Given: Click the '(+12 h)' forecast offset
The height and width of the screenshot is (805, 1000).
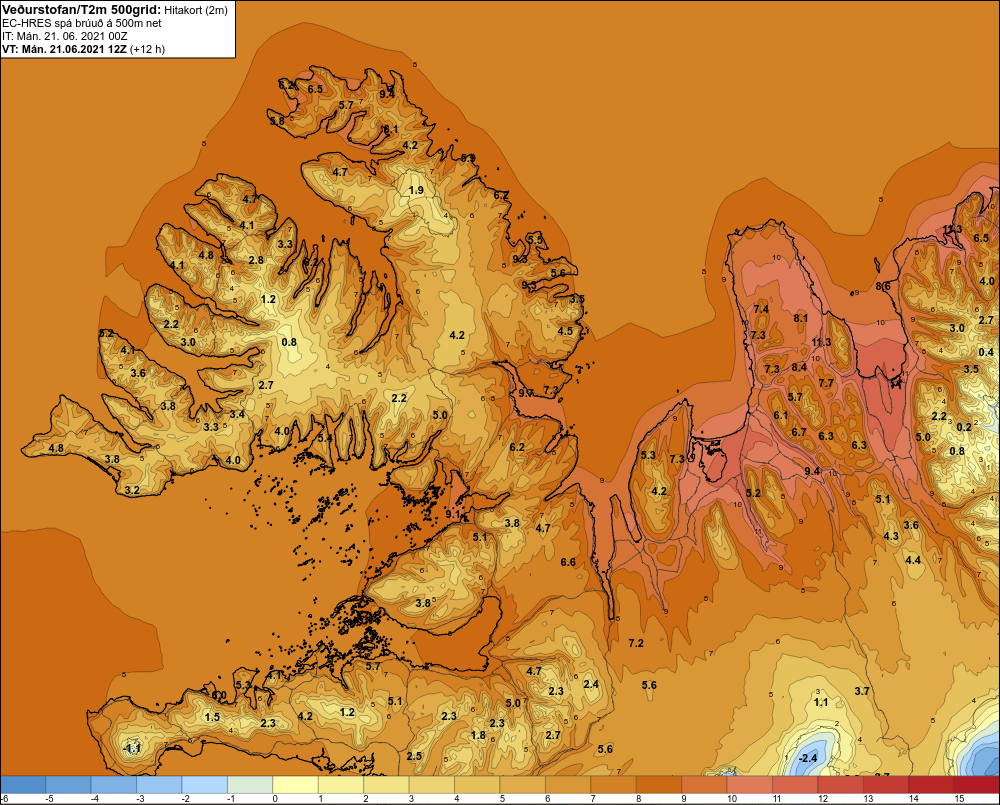Looking at the screenshot, I should 147,49.
